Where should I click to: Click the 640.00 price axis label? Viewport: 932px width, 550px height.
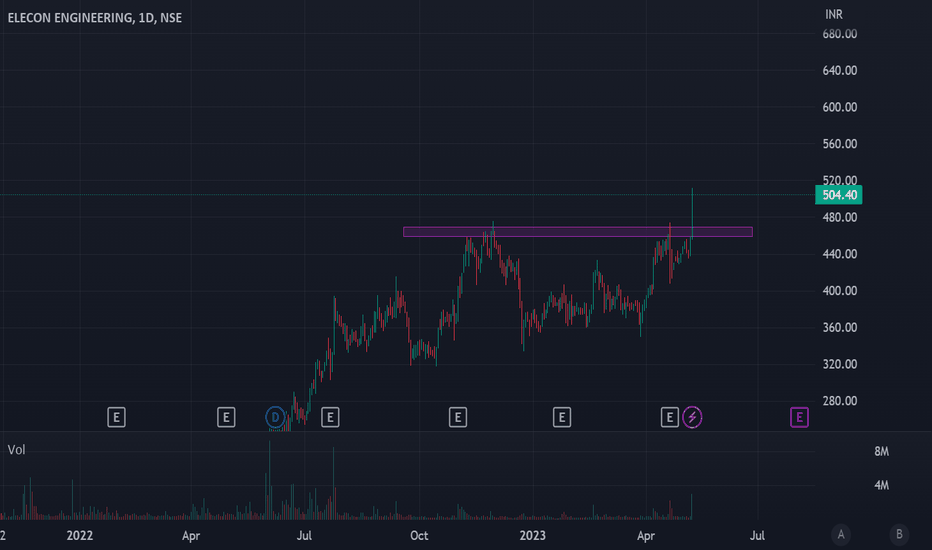point(840,71)
